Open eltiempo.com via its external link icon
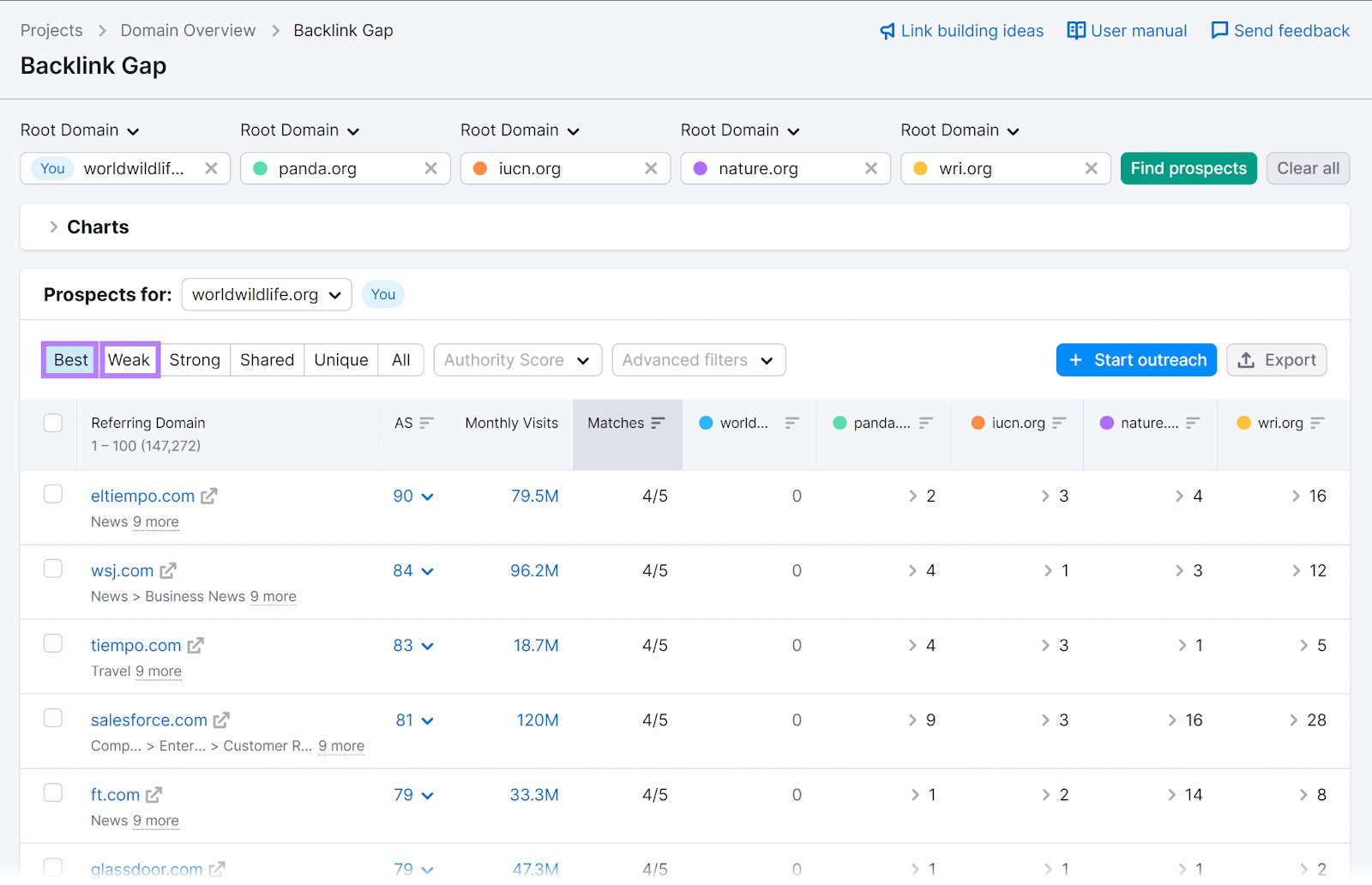The height and width of the screenshot is (885, 1372). (x=210, y=496)
